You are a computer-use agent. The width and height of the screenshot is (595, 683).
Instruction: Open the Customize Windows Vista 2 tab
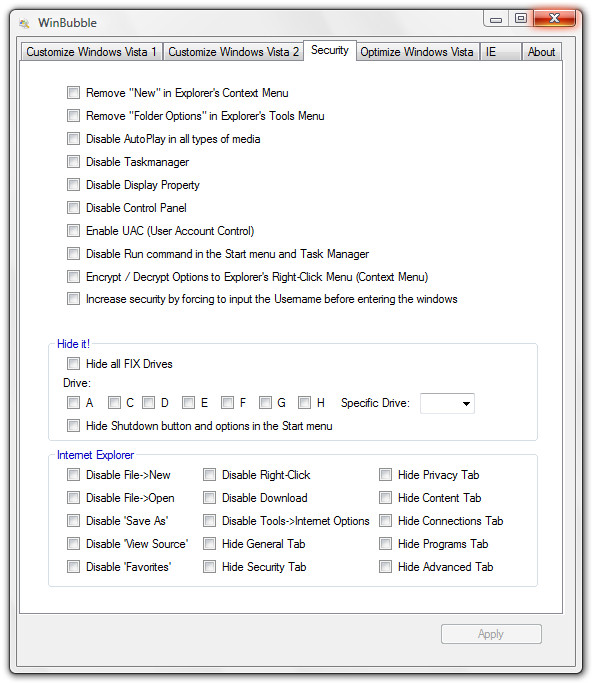(x=233, y=52)
